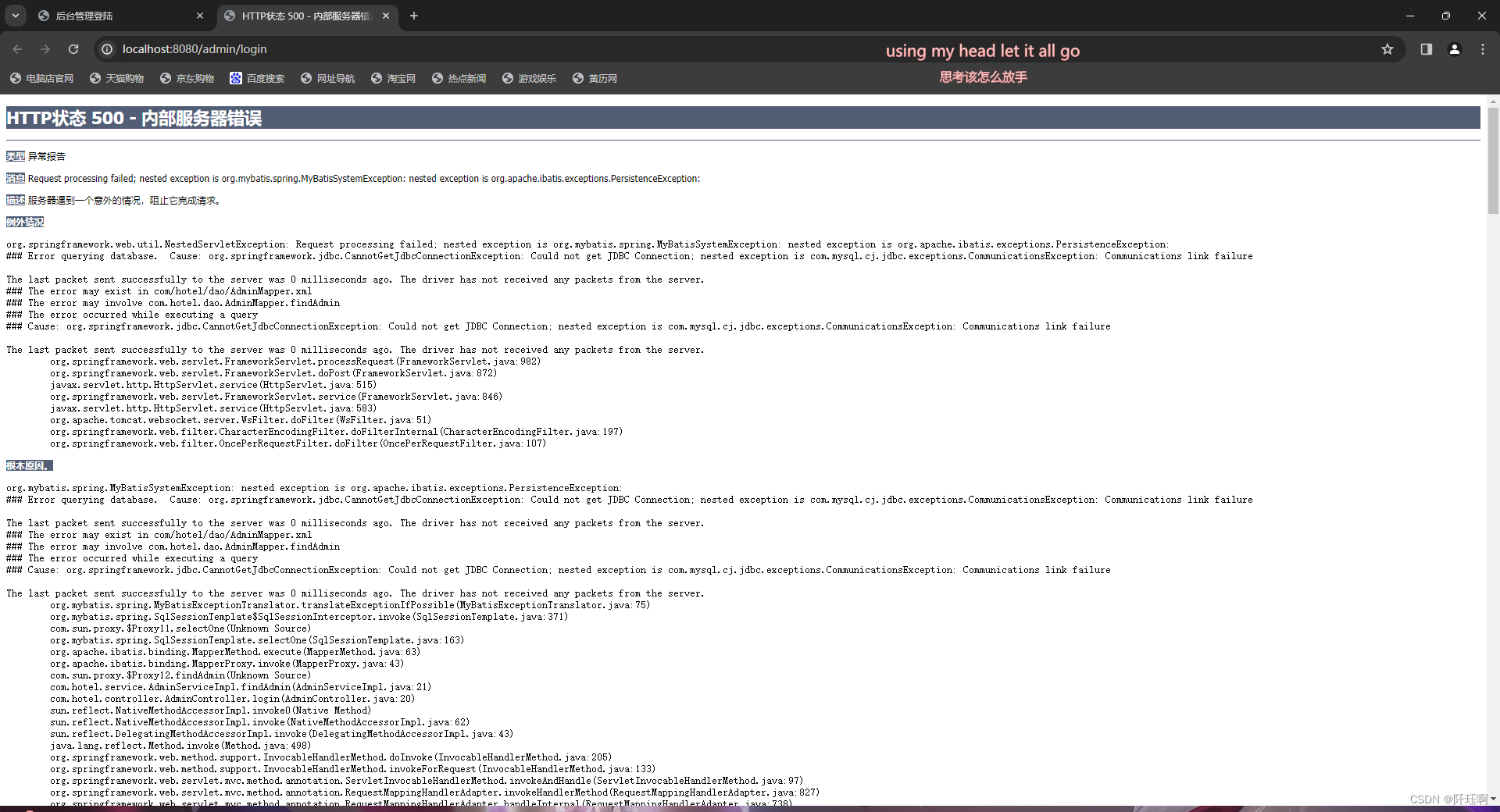Open the side panel icon

pyautogui.click(x=1425, y=48)
